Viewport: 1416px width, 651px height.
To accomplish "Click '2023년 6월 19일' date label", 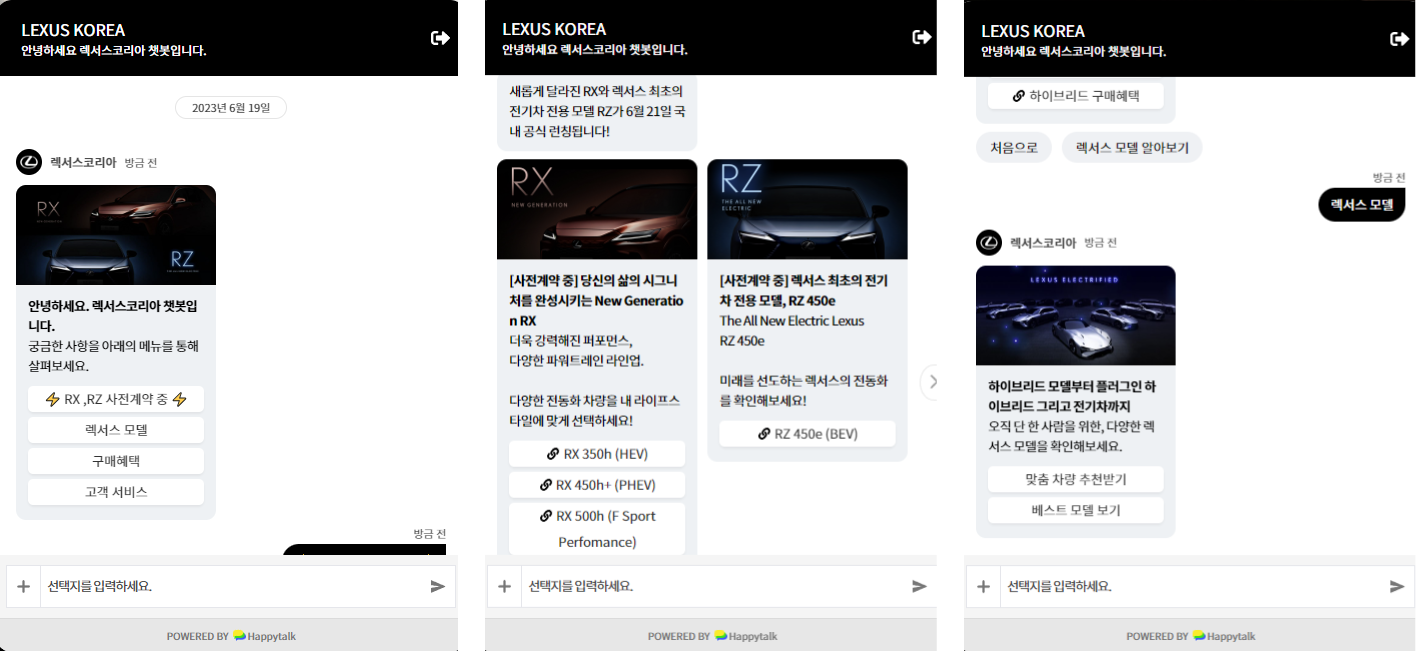I will click(x=231, y=108).
